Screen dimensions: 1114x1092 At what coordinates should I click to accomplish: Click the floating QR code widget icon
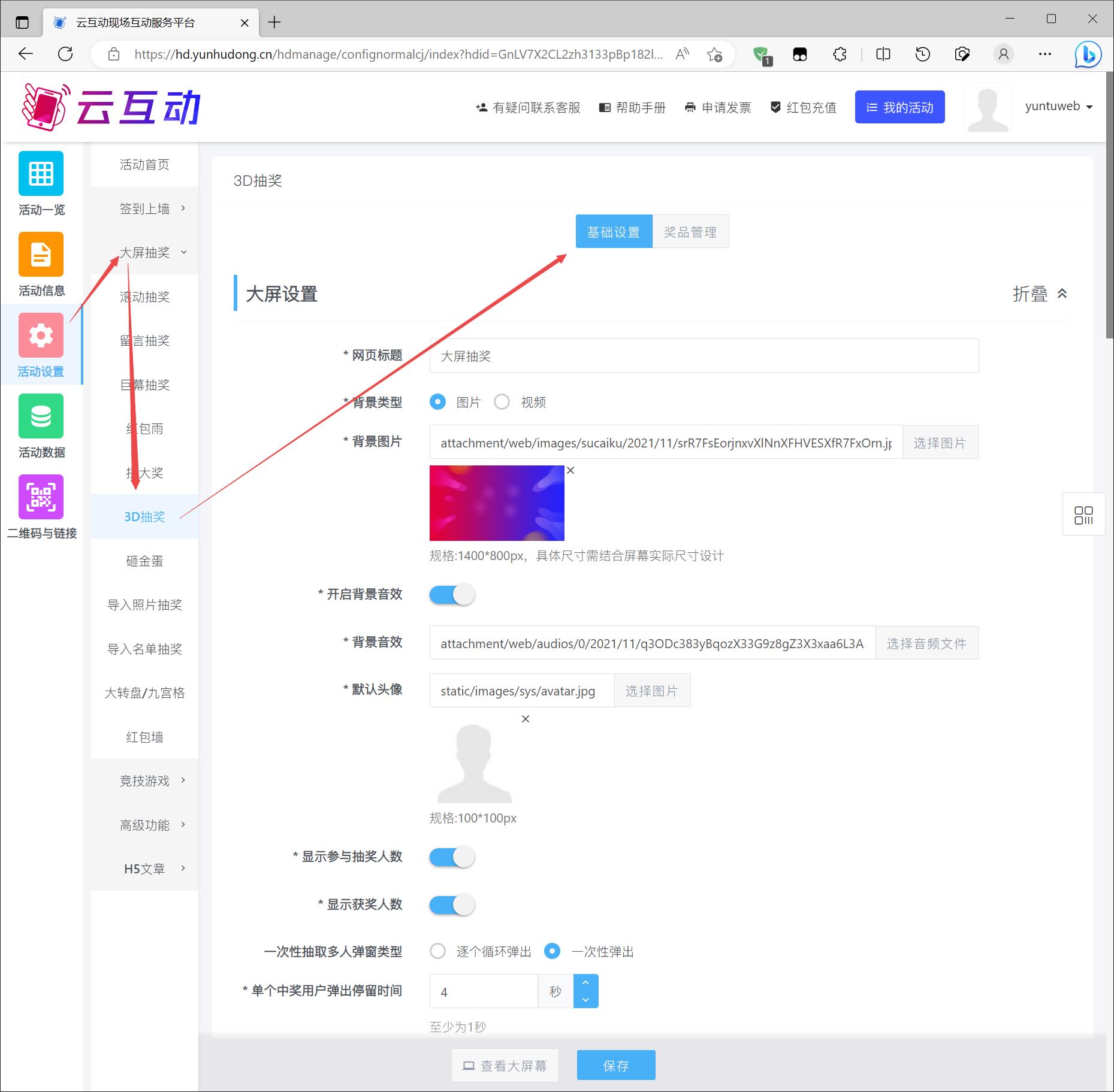[1083, 515]
